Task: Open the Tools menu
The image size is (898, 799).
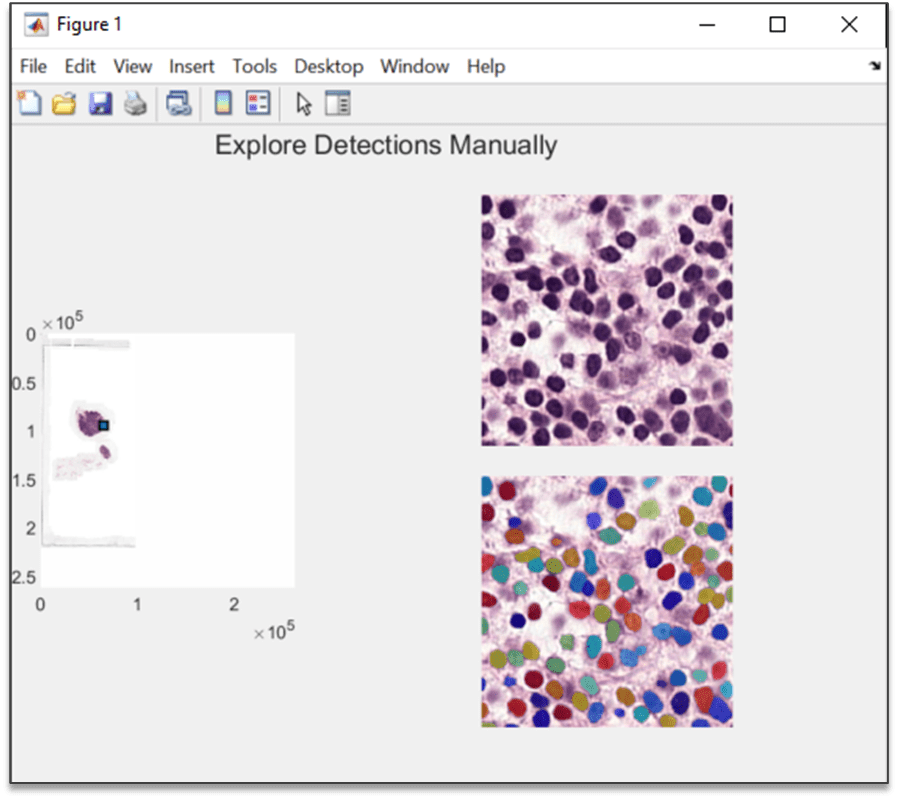Action: click(x=254, y=66)
